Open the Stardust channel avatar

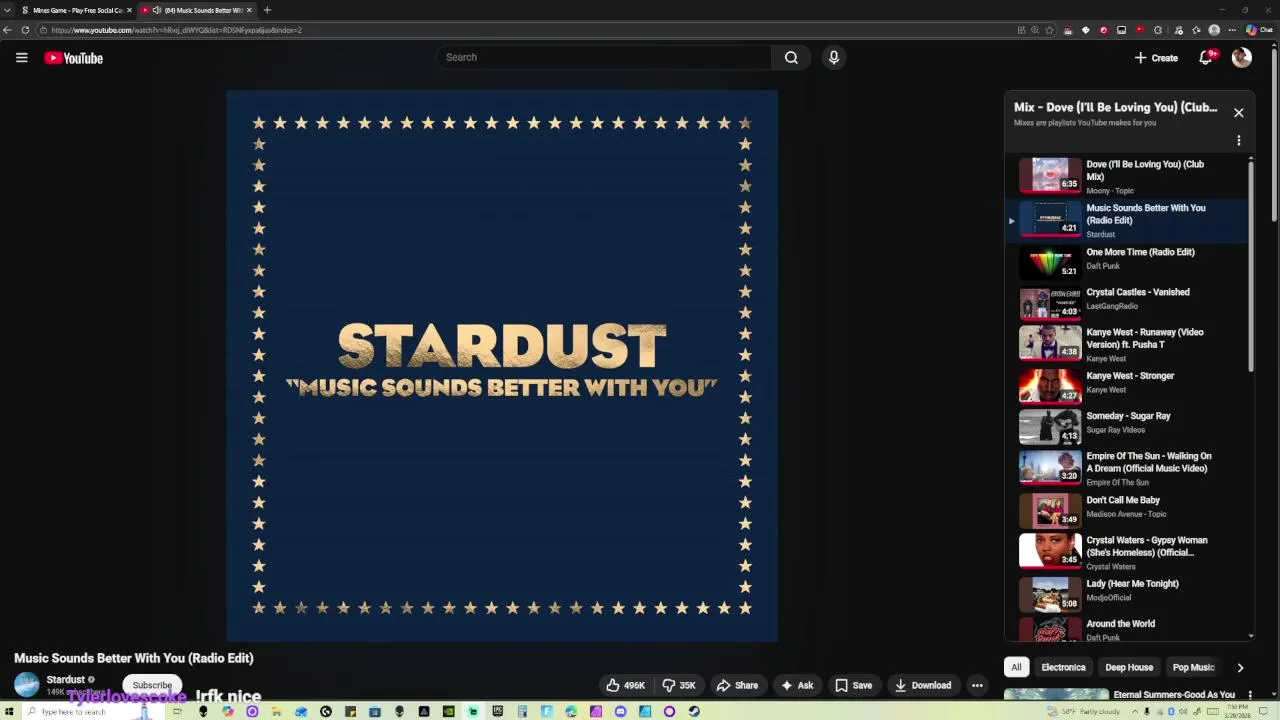click(x=27, y=685)
